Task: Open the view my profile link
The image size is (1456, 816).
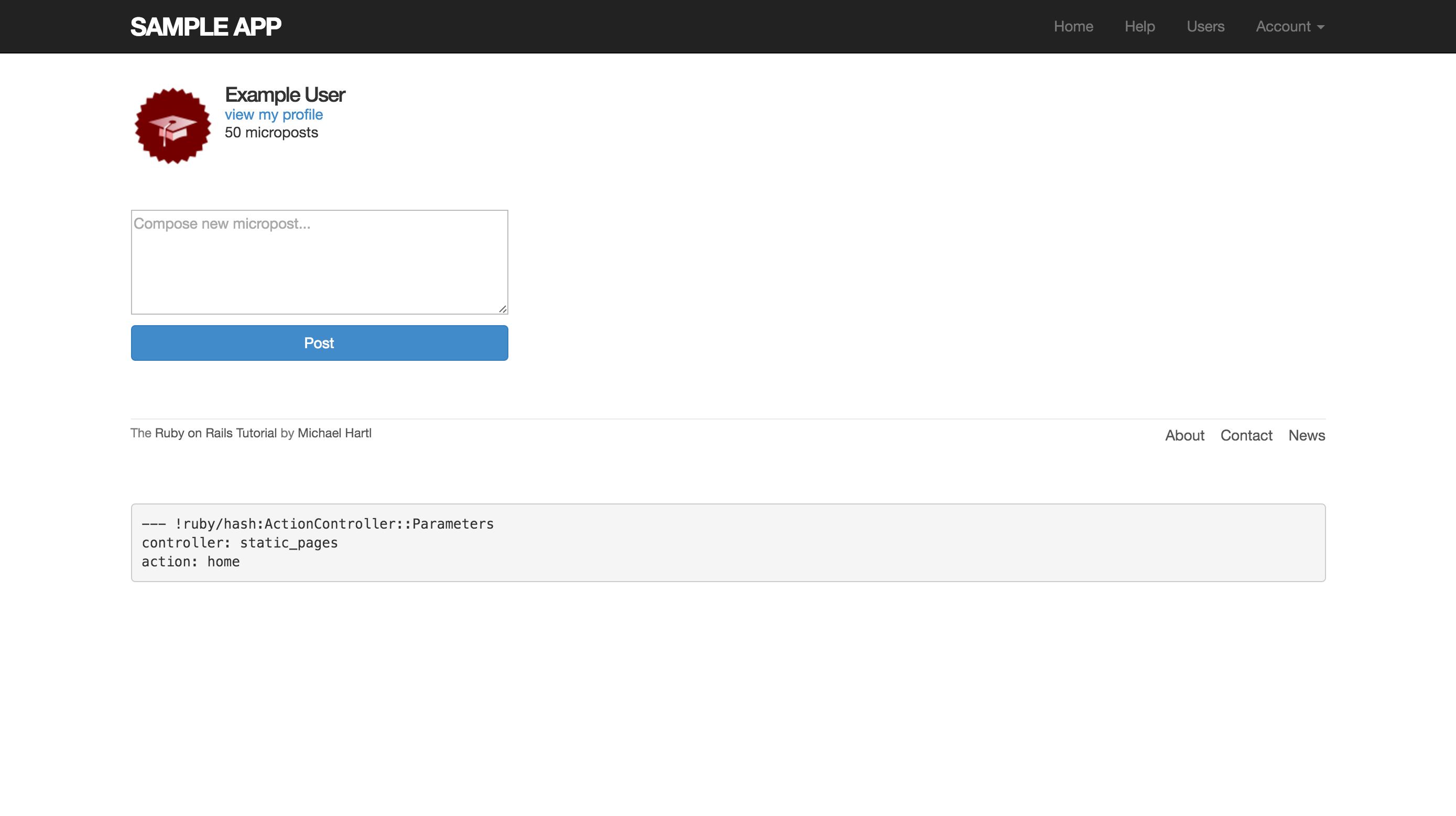Action: 274,114
